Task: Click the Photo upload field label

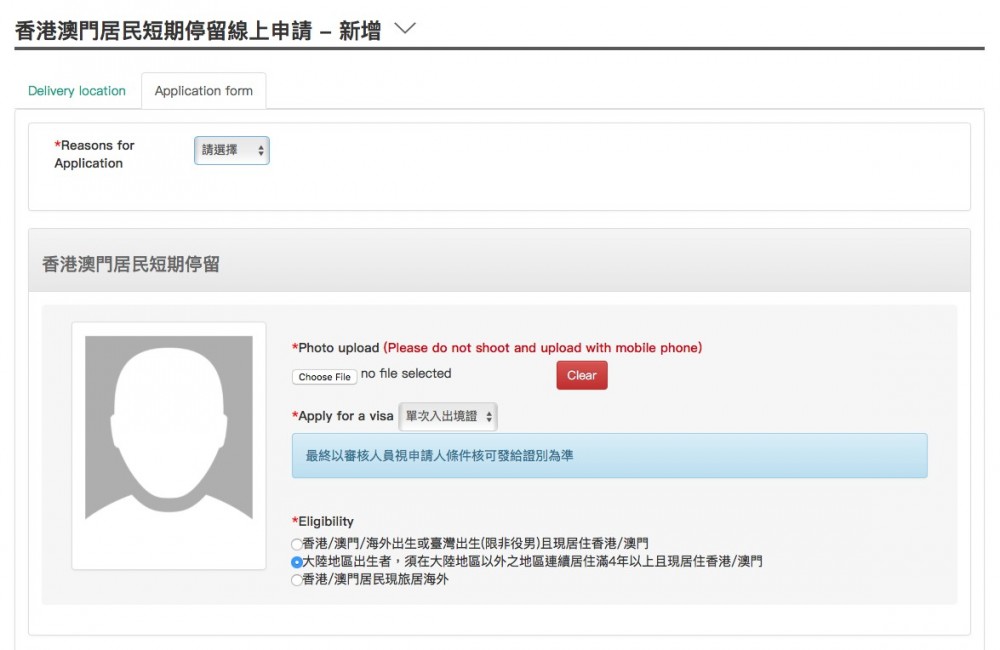Action: [338, 348]
